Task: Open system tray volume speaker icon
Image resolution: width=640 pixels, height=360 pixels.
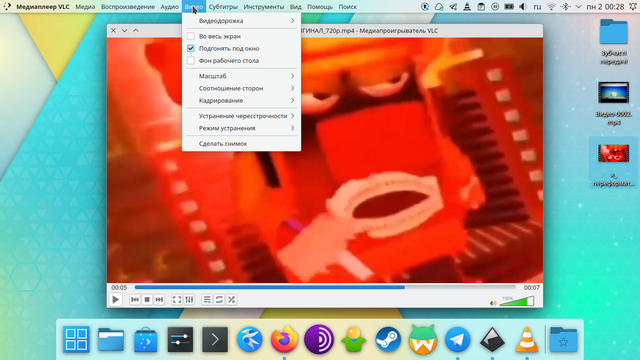Action: tap(523, 7)
